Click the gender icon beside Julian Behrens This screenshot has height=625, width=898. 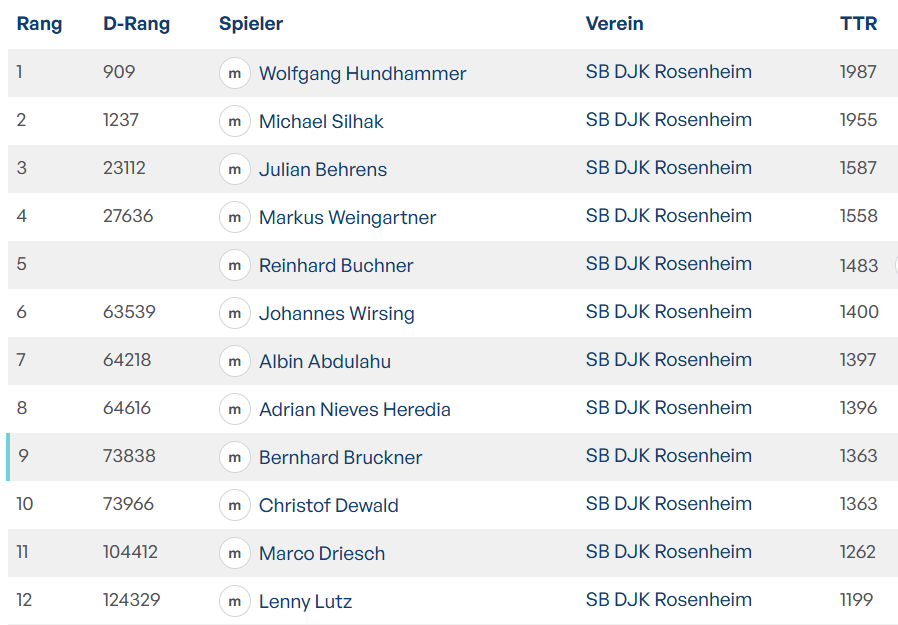pyautogui.click(x=235, y=170)
